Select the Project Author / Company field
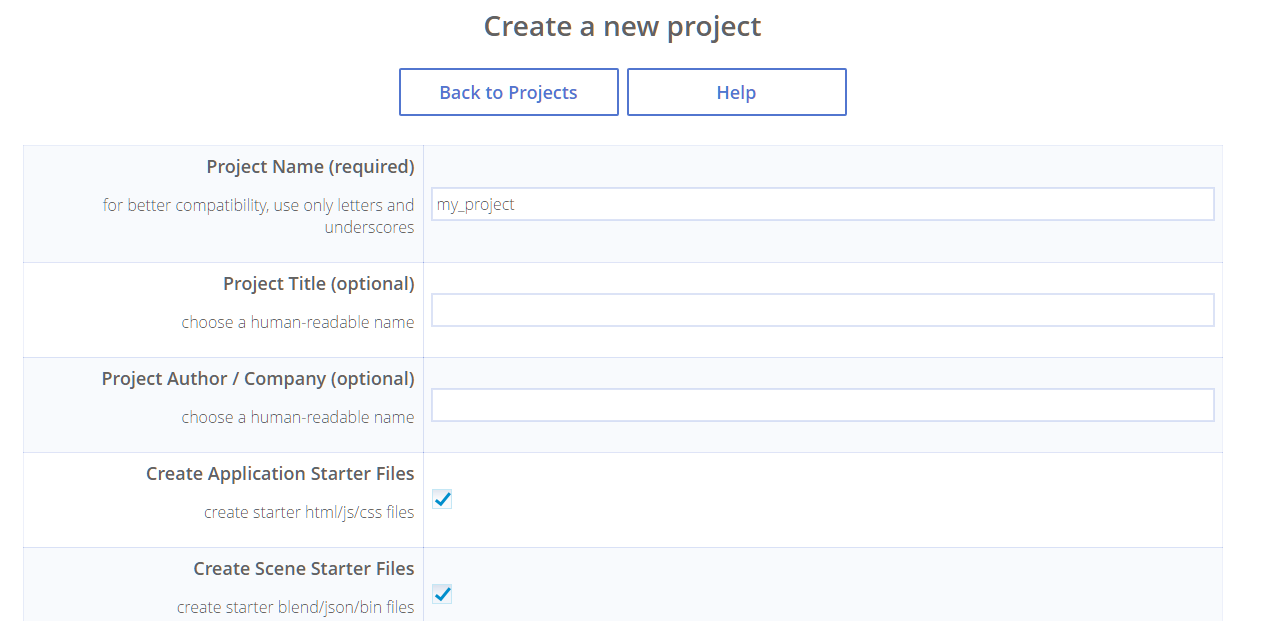The height and width of the screenshot is (621, 1283). pos(822,405)
